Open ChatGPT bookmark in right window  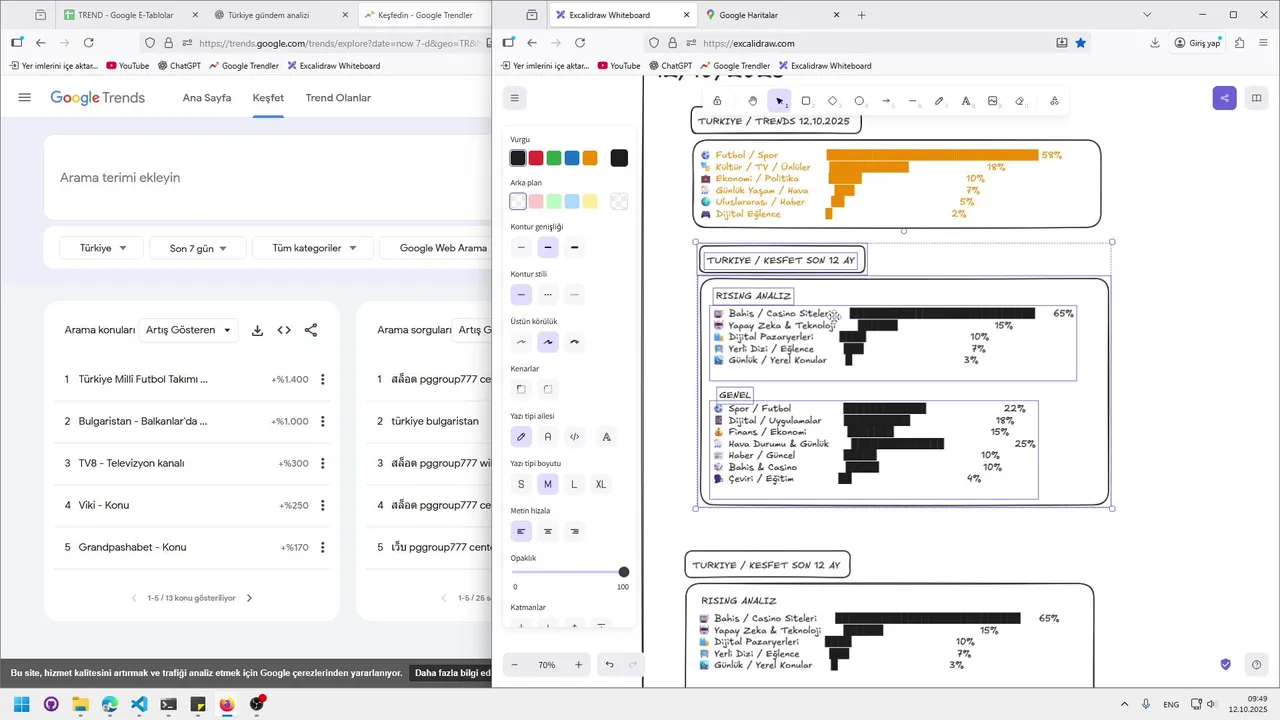[670, 66]
